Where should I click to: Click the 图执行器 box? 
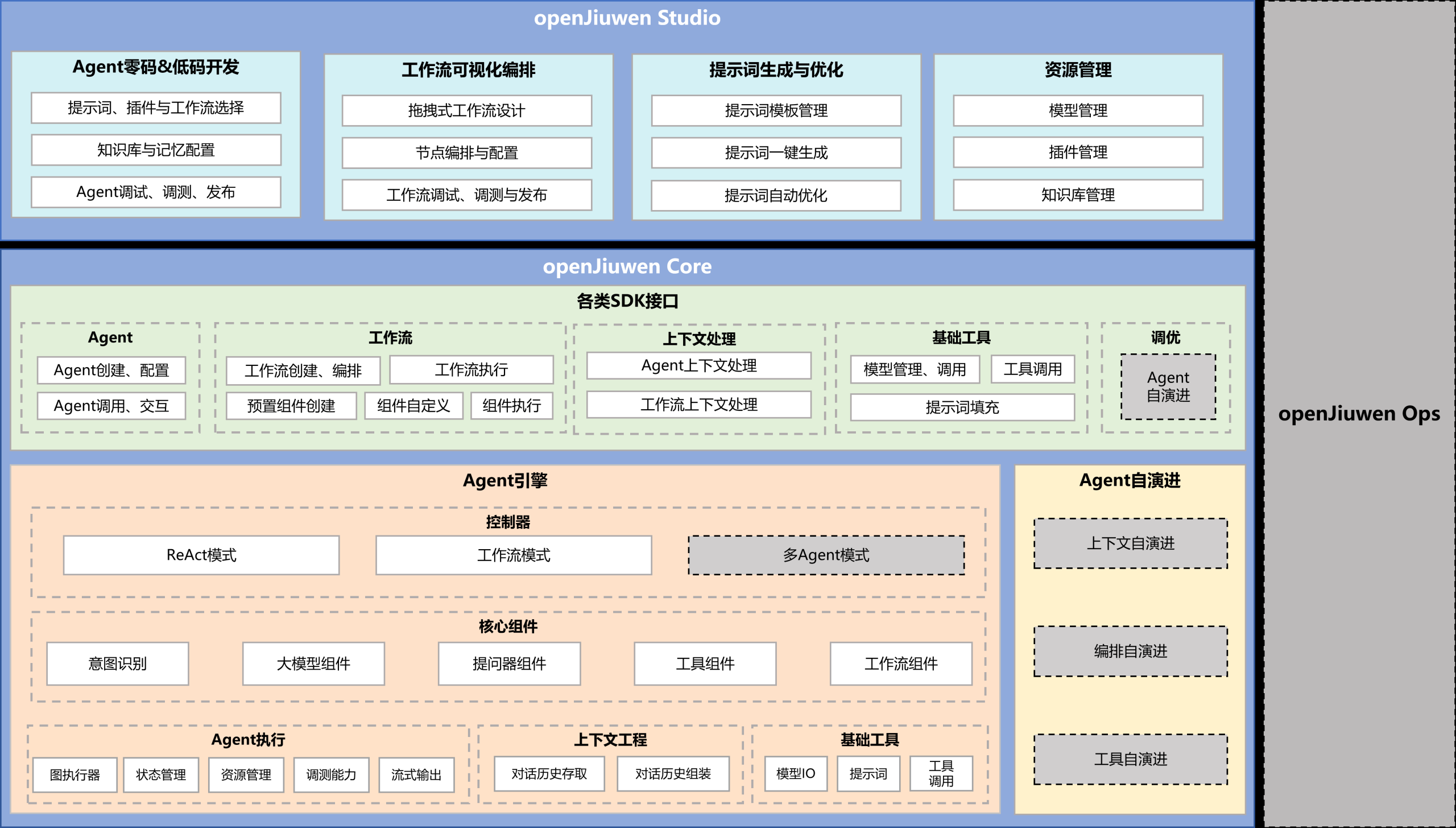[x=75, y=775]
